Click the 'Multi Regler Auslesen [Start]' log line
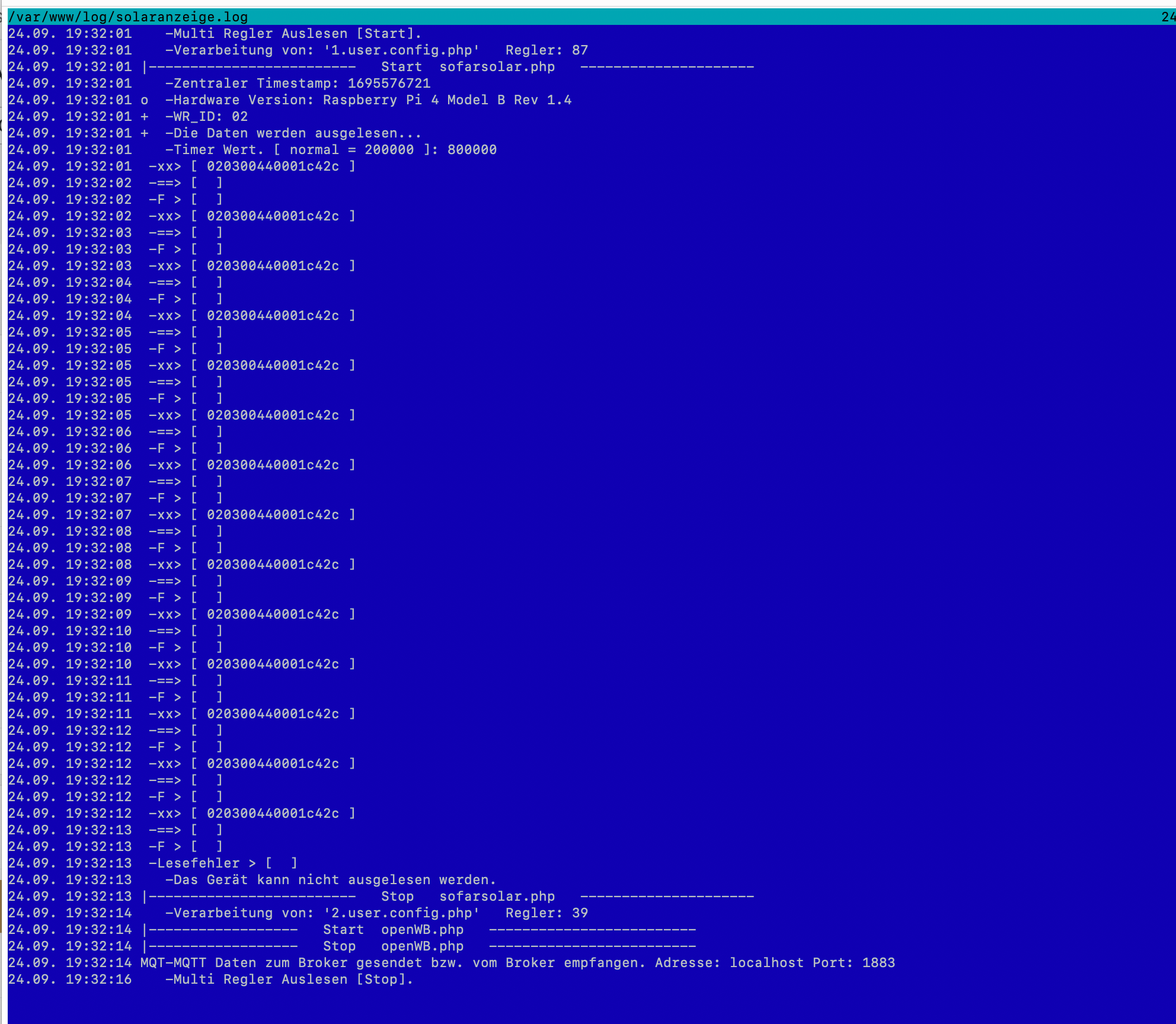The height and width of the screenshot is (1024, 1176). 293,34
